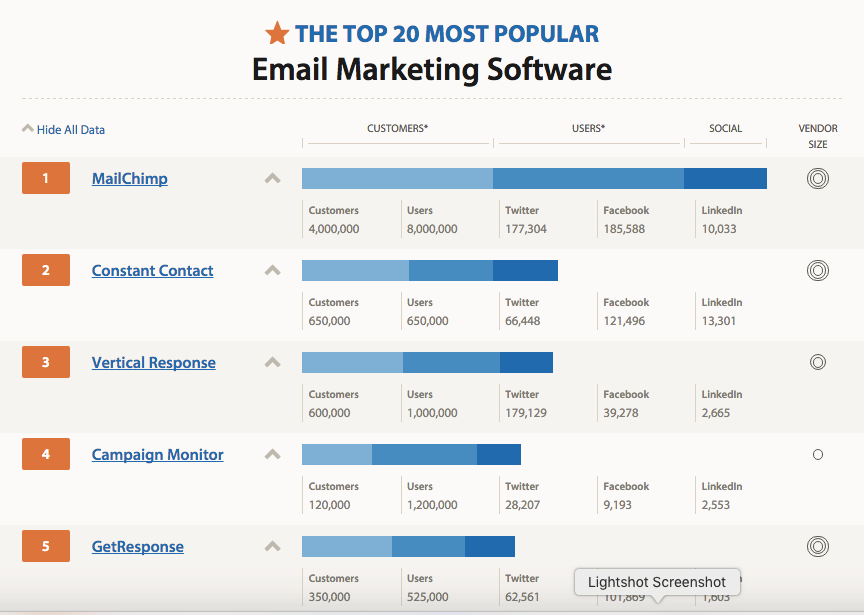Click GetResponse's customers value 350,000

click(329, 597)
